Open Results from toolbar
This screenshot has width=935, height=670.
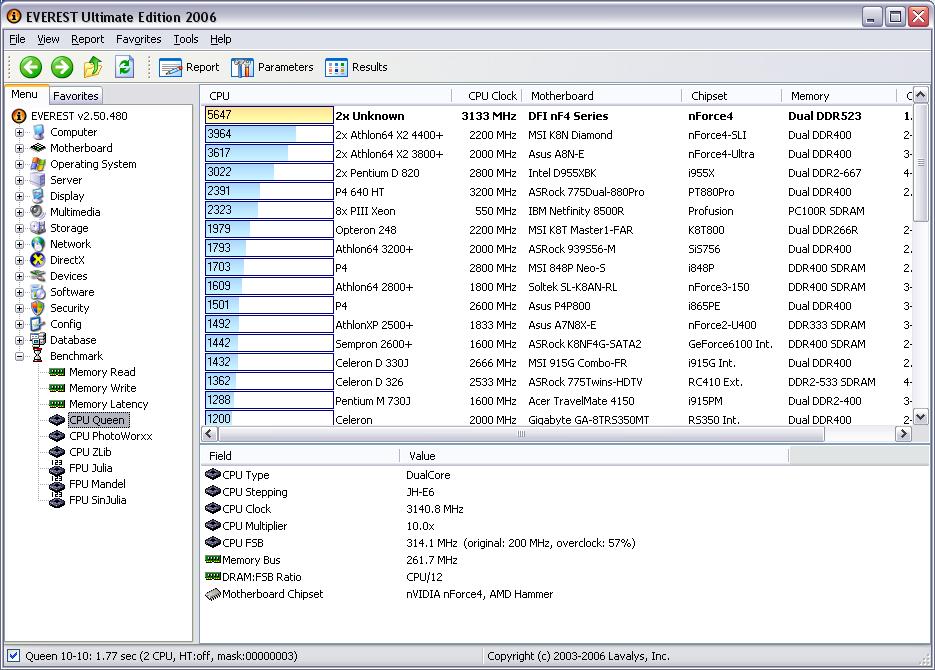(x=356, y=67)
